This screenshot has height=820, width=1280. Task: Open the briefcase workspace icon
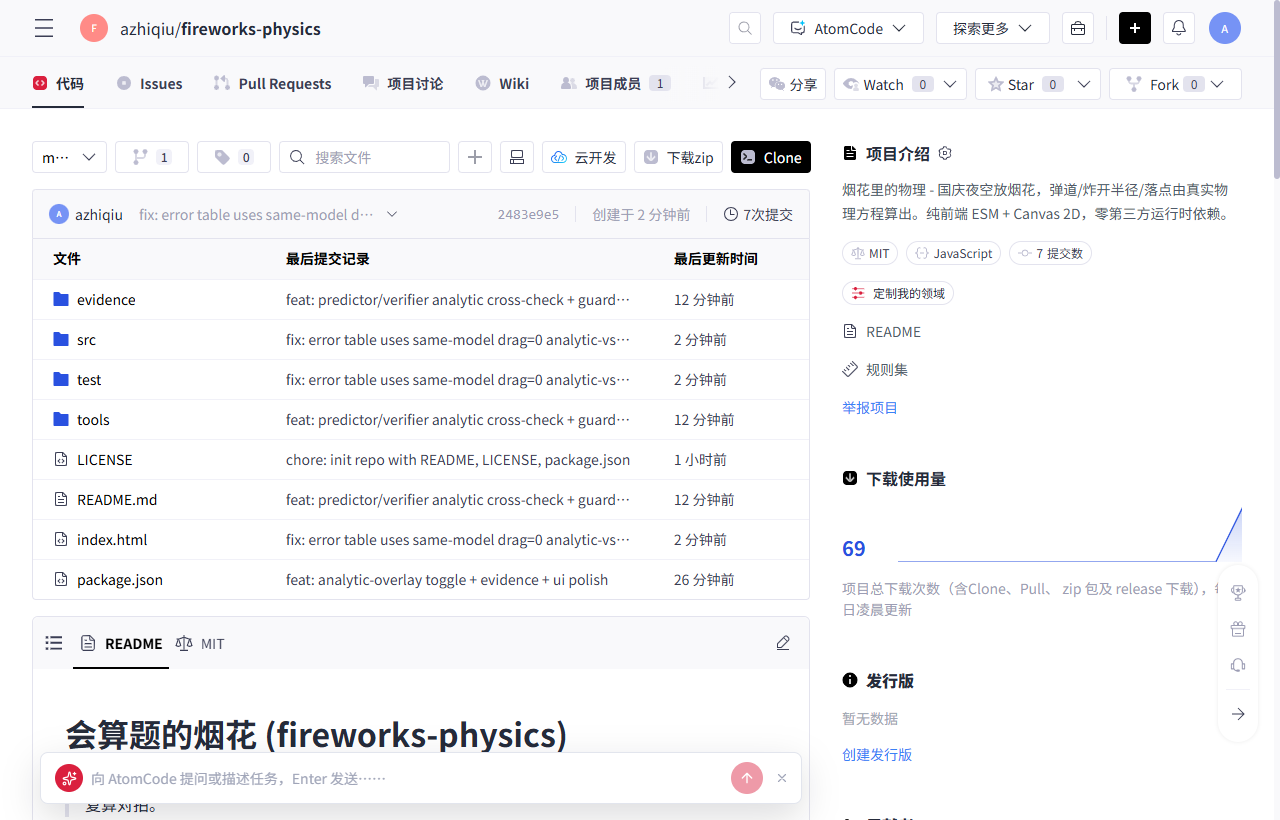coord(1078,28)
